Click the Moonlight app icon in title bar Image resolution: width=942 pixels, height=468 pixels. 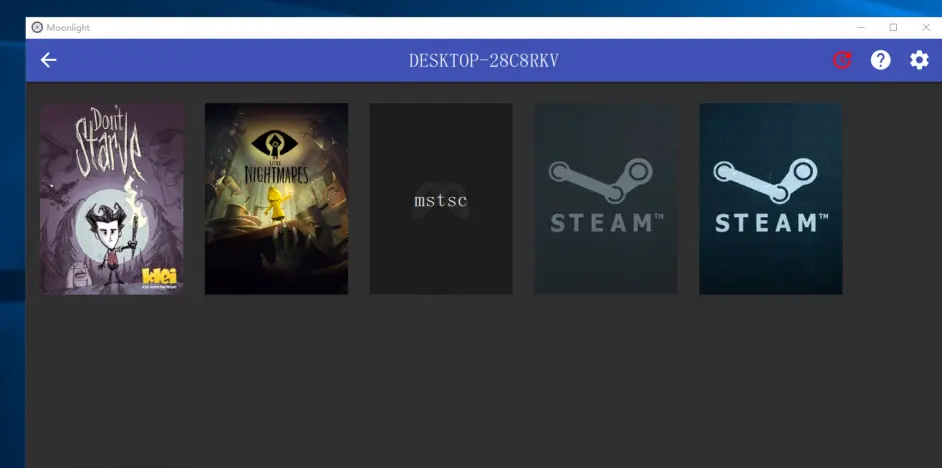pyautogui.click(x=37, y=28)
